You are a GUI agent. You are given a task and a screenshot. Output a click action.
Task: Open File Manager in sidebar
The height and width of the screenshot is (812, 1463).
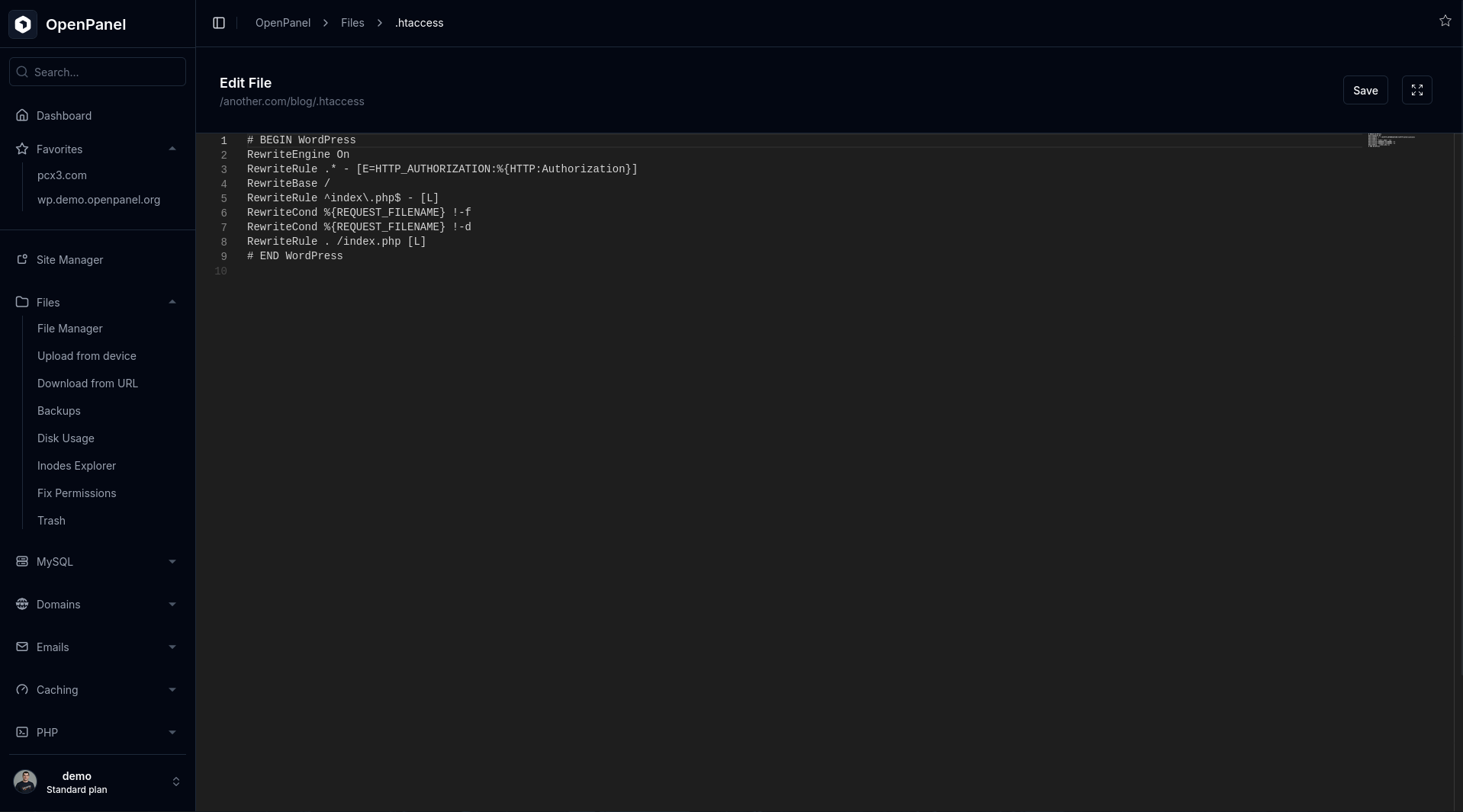(69, 329)
